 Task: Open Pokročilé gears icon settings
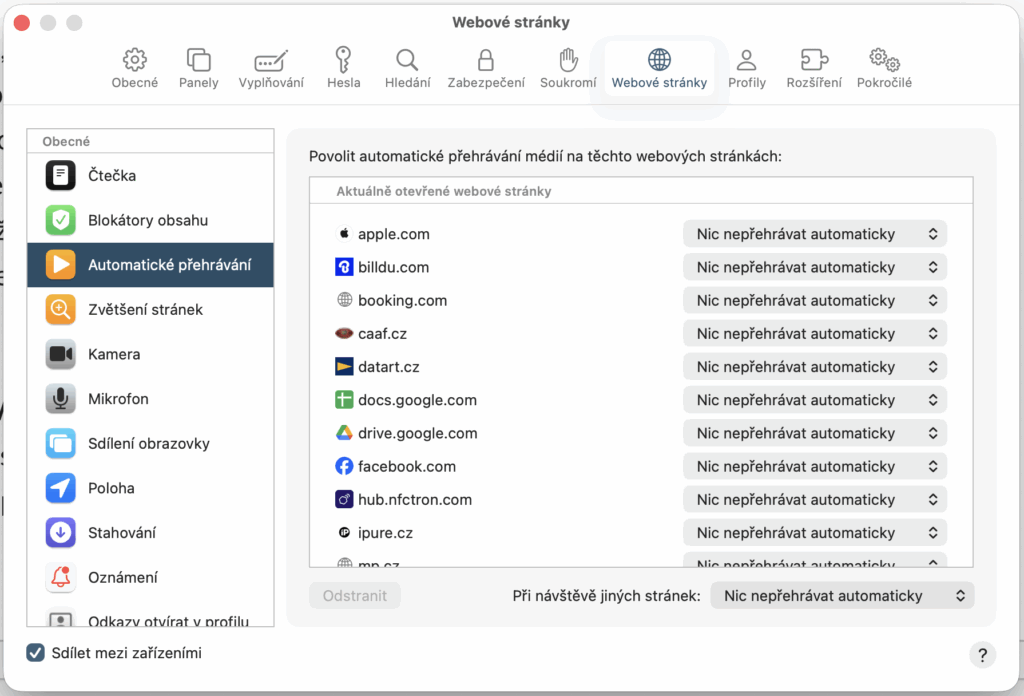pos(884,68)
